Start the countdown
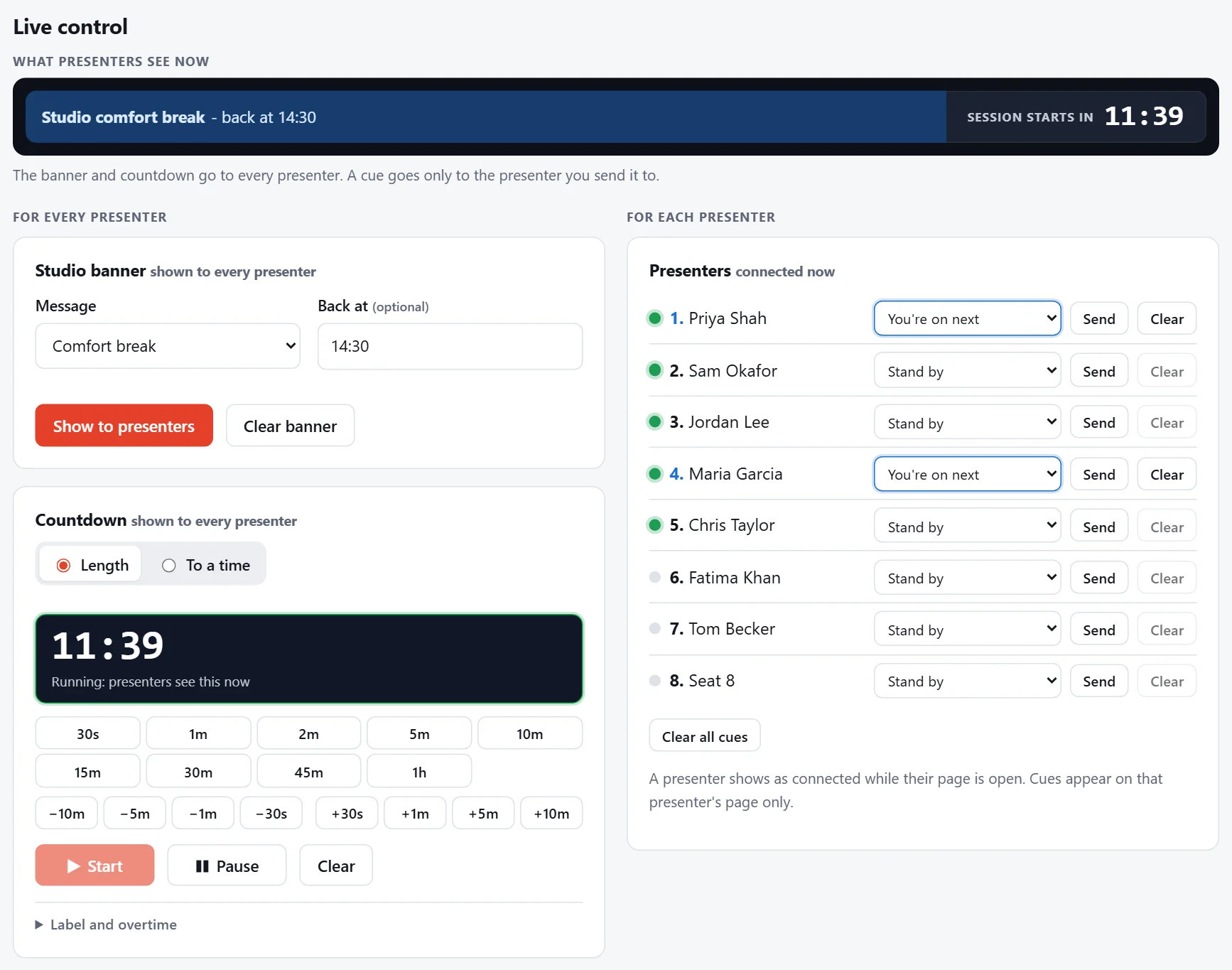The image size is (1232, 970). click(94, 866)
